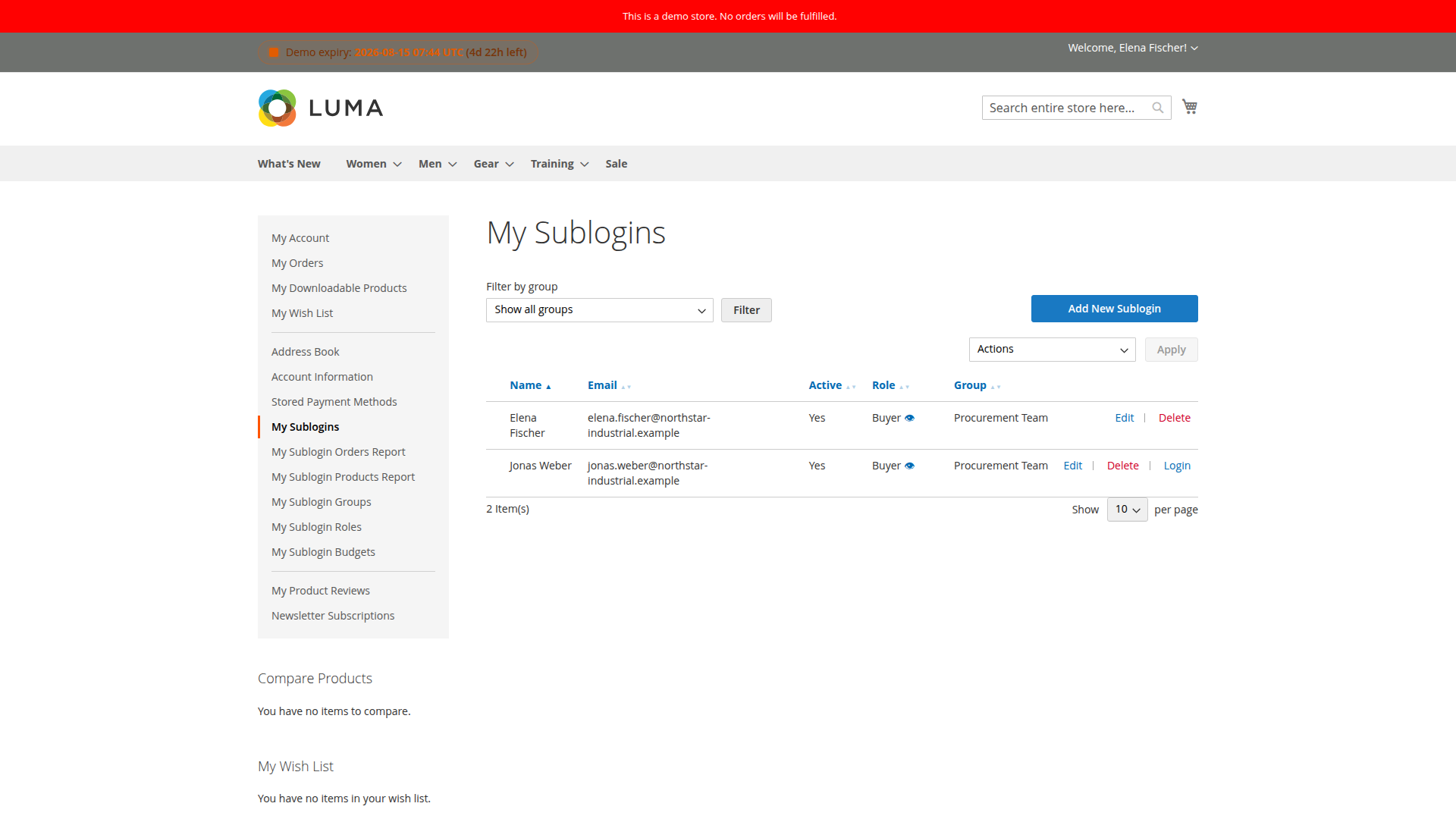1456x819 pixels.
Task: View Buyer role permissions for Elena Fischer
Action: click(x=909, y=418)
